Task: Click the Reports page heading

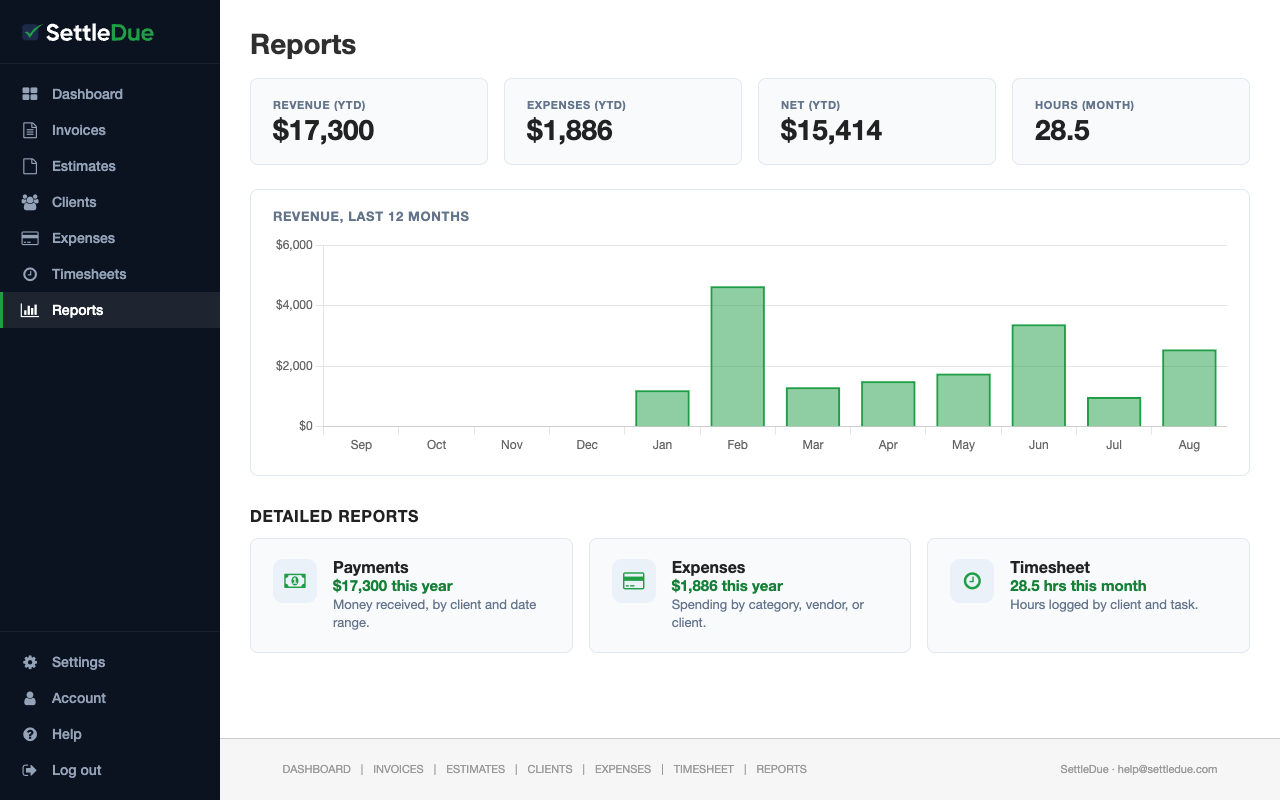Action: [x=303, y=45]
